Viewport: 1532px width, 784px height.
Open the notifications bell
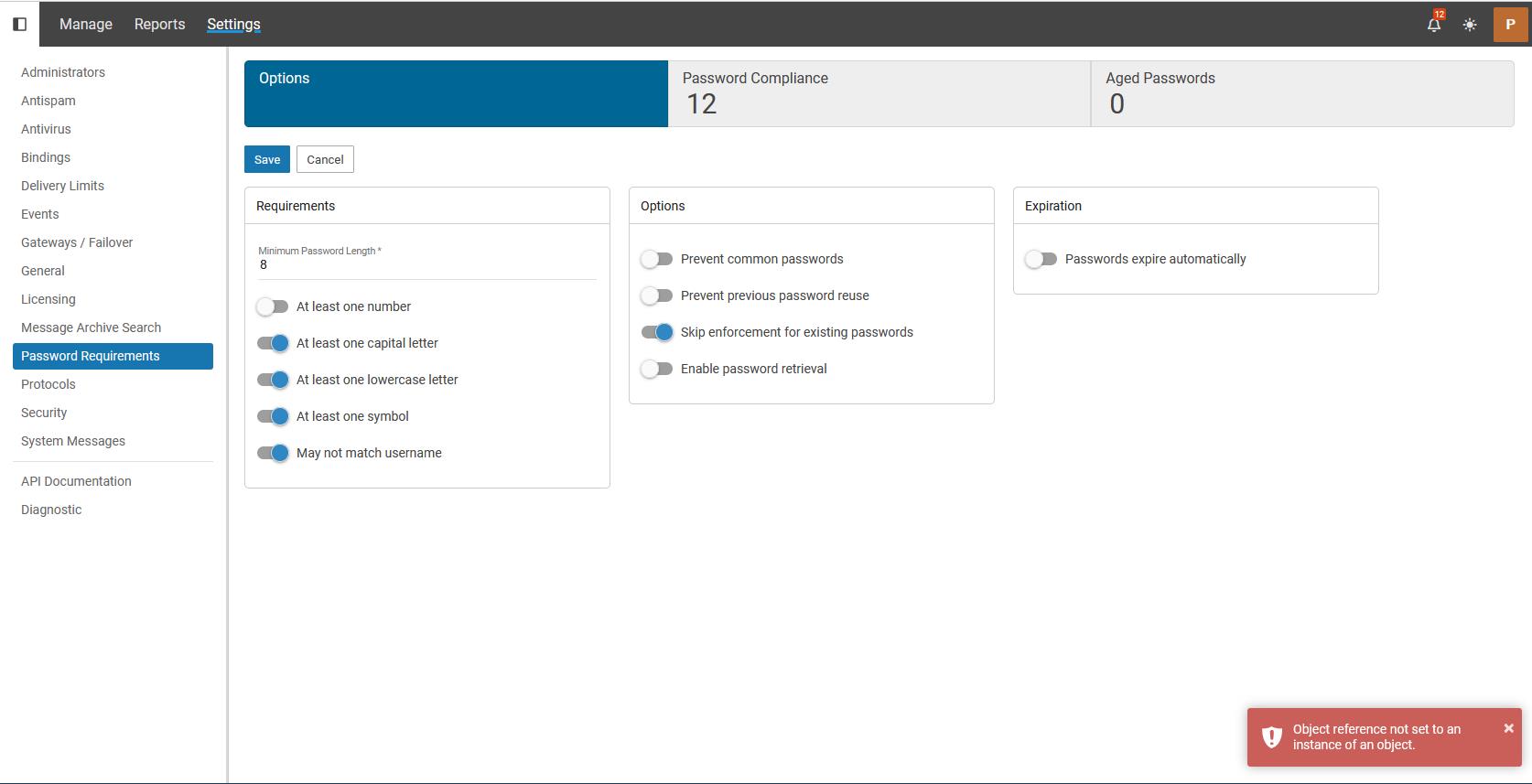1434,25
